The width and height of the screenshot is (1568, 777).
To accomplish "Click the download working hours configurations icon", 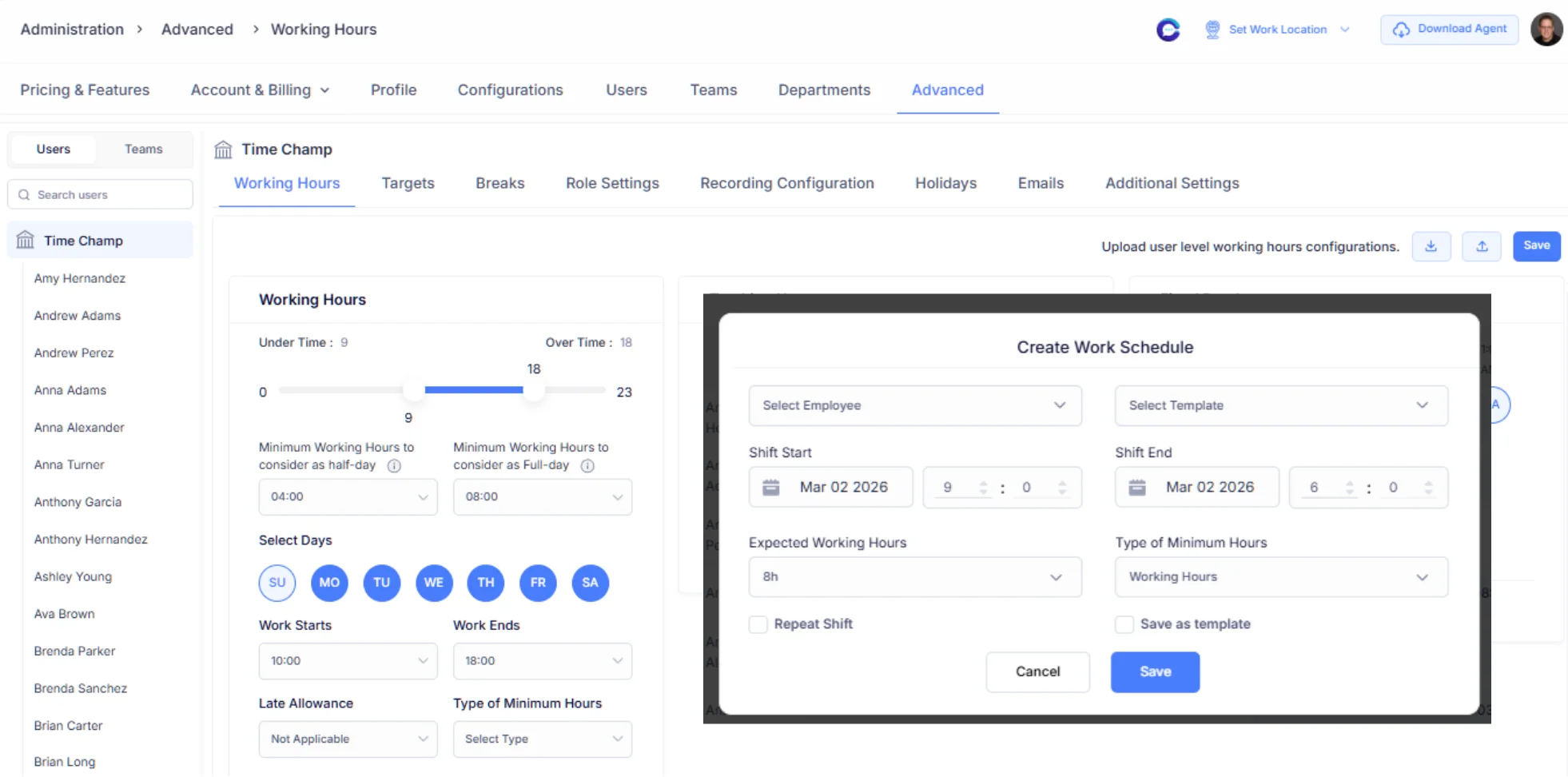I will [1431, 246].
